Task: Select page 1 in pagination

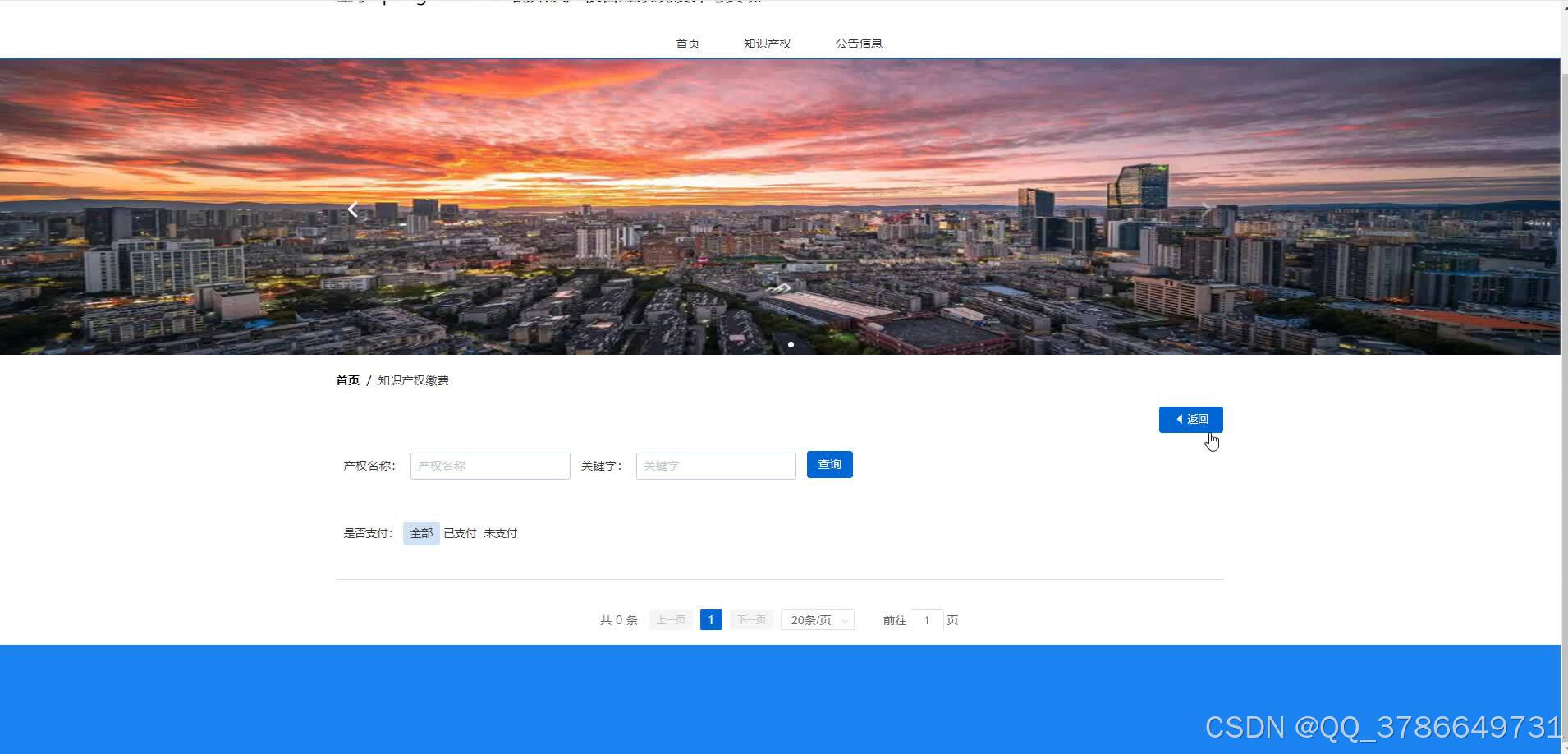Action: 710,619
